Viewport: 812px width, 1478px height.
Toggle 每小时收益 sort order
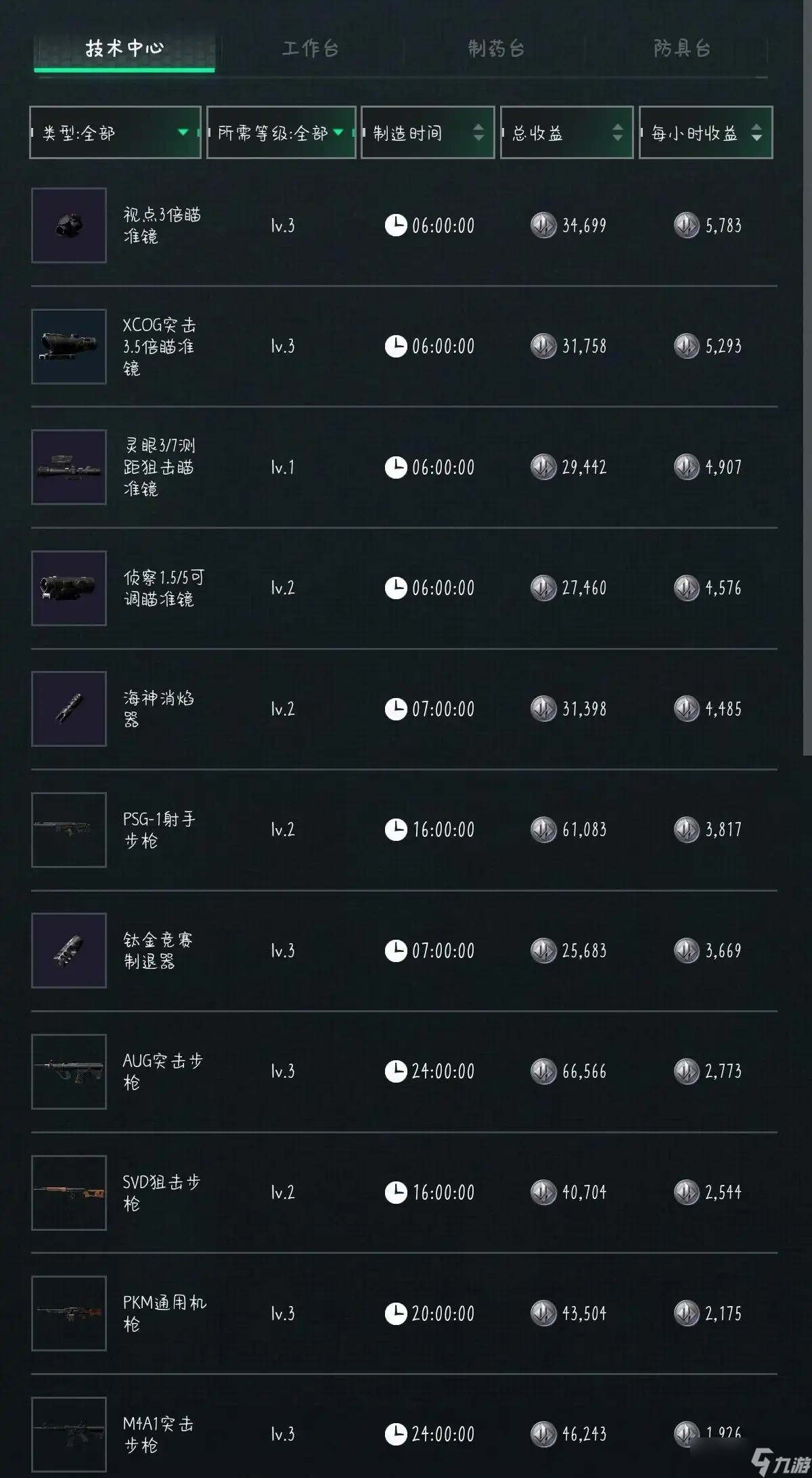pyautogui.click(x=706, y=133)
